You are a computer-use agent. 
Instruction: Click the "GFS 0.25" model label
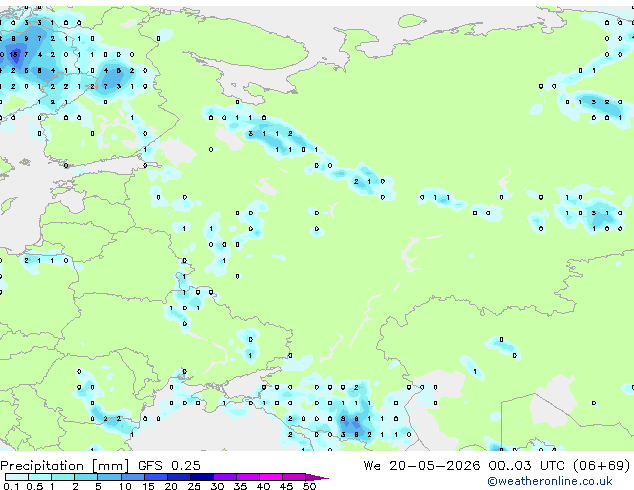click(x=169, y=465)
